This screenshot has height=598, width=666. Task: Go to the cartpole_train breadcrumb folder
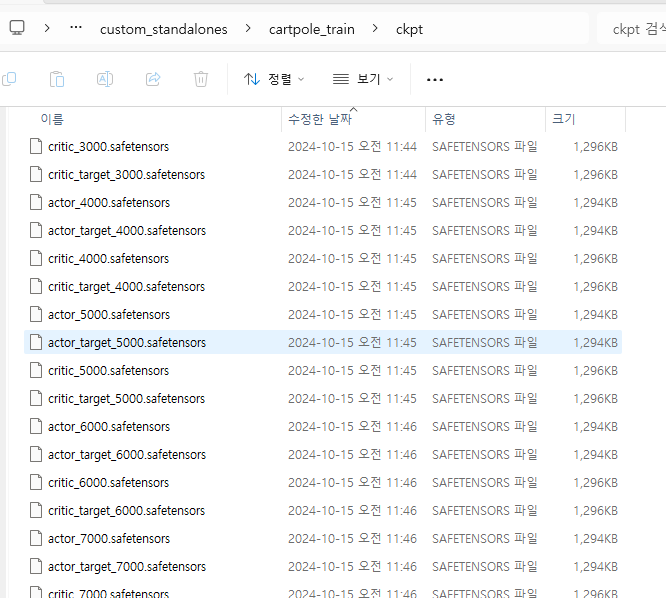tap(311, 29)
